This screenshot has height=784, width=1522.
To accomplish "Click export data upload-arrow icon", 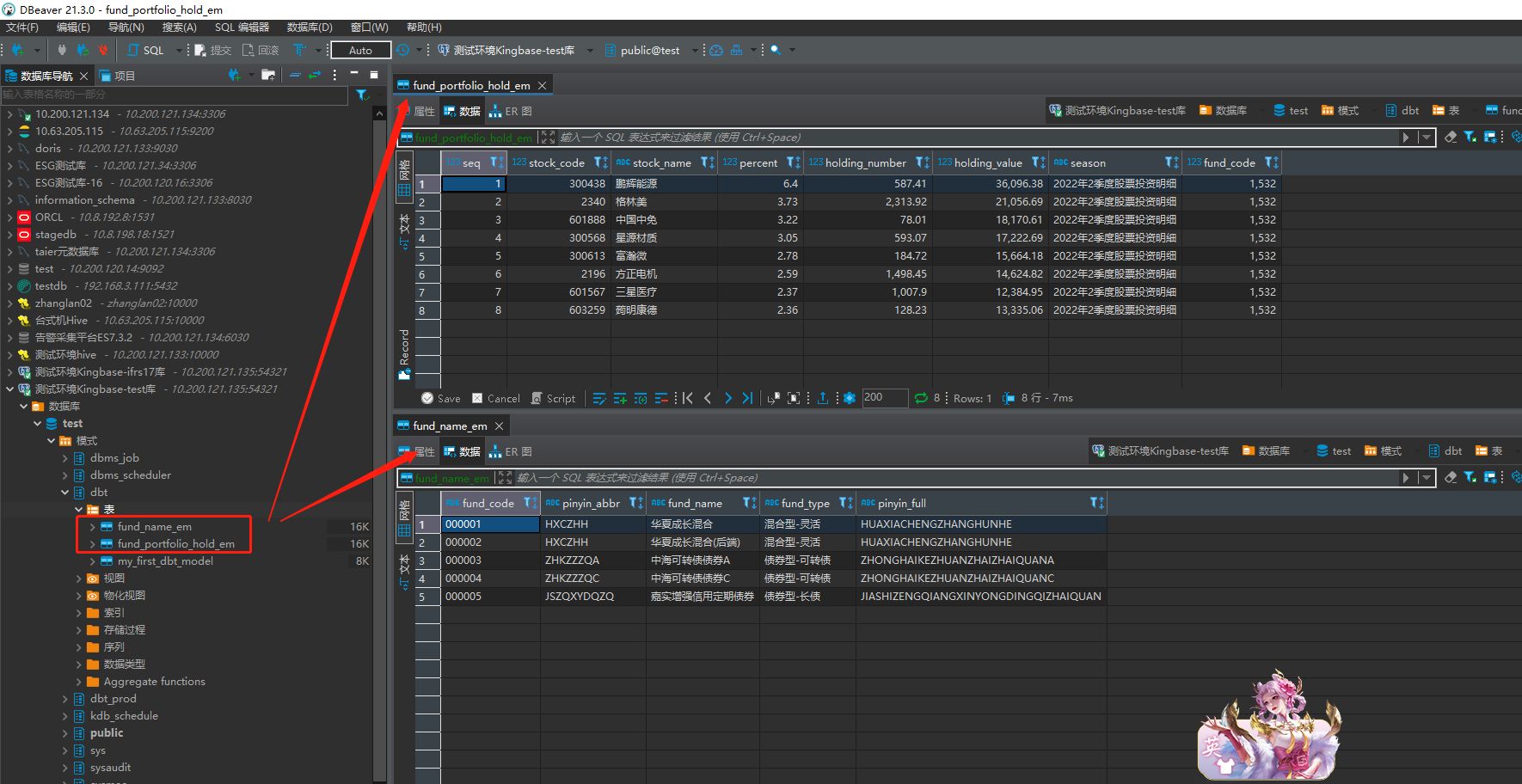I will (823, 398).
